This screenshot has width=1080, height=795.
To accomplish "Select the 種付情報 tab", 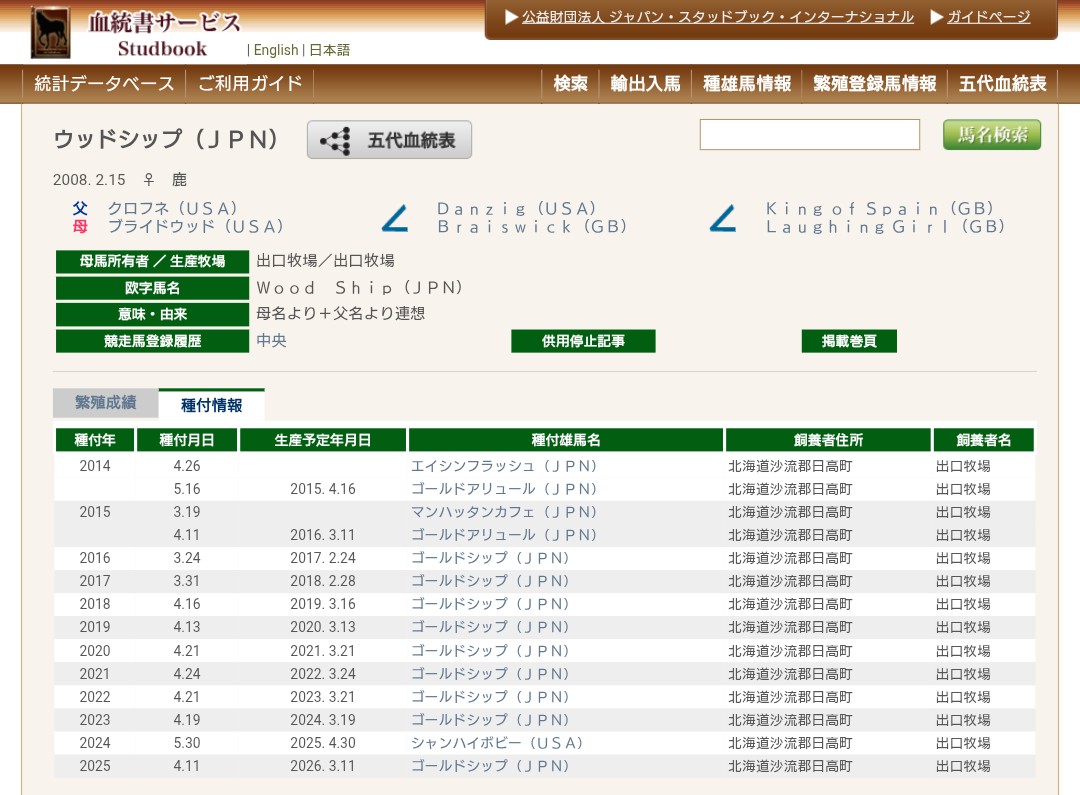I will [x=211, y=405].
